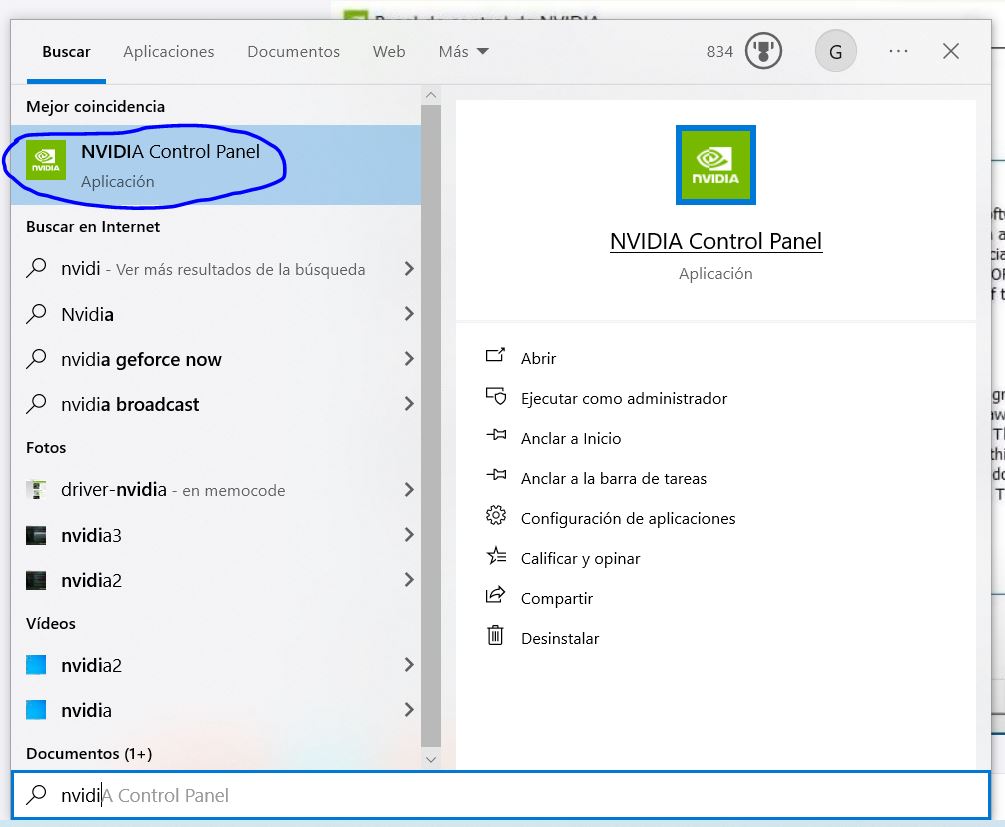Viewport: 1005px width, 827px height.
Task: Click the 'Aplicación' subtitle in the preview pane
Action: (715, 274)
